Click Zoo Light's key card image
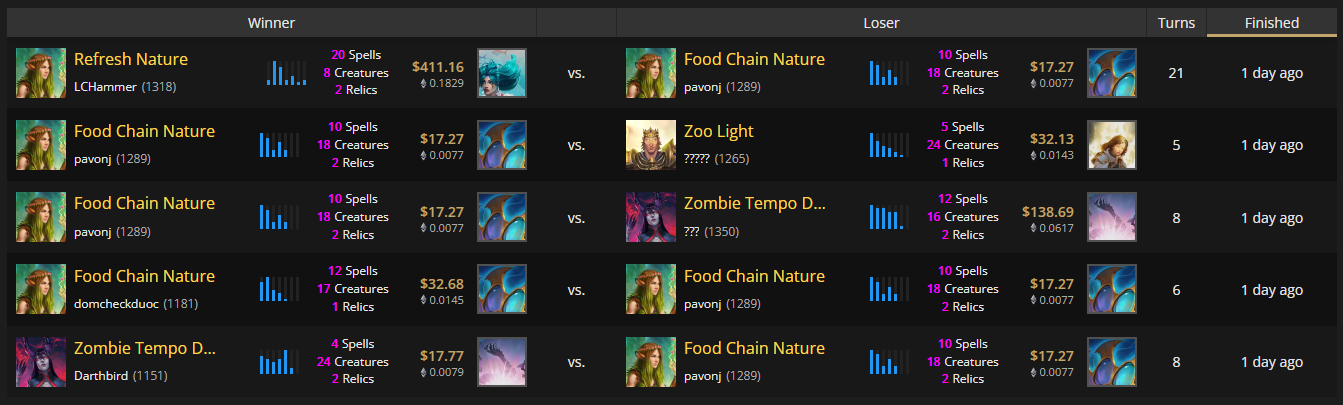Screen dimensions: 1343x405 point(1112,145)
